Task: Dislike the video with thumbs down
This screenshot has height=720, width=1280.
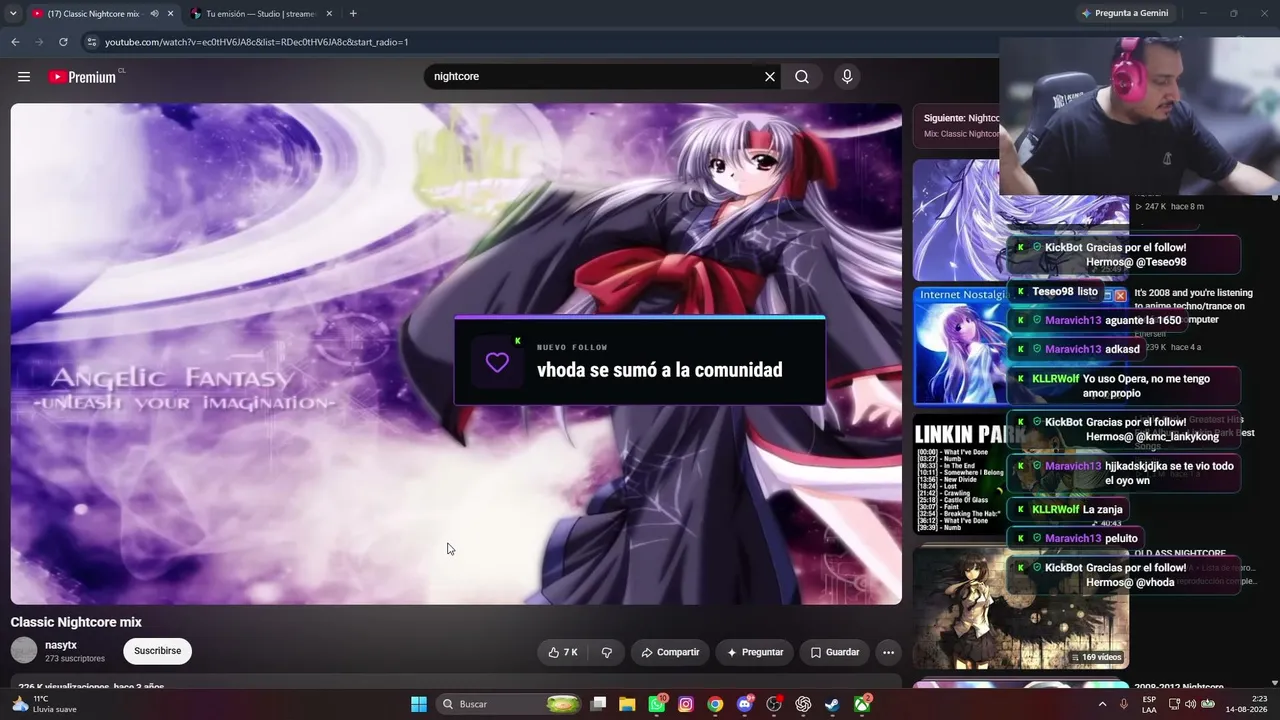Action: [606, 652]
